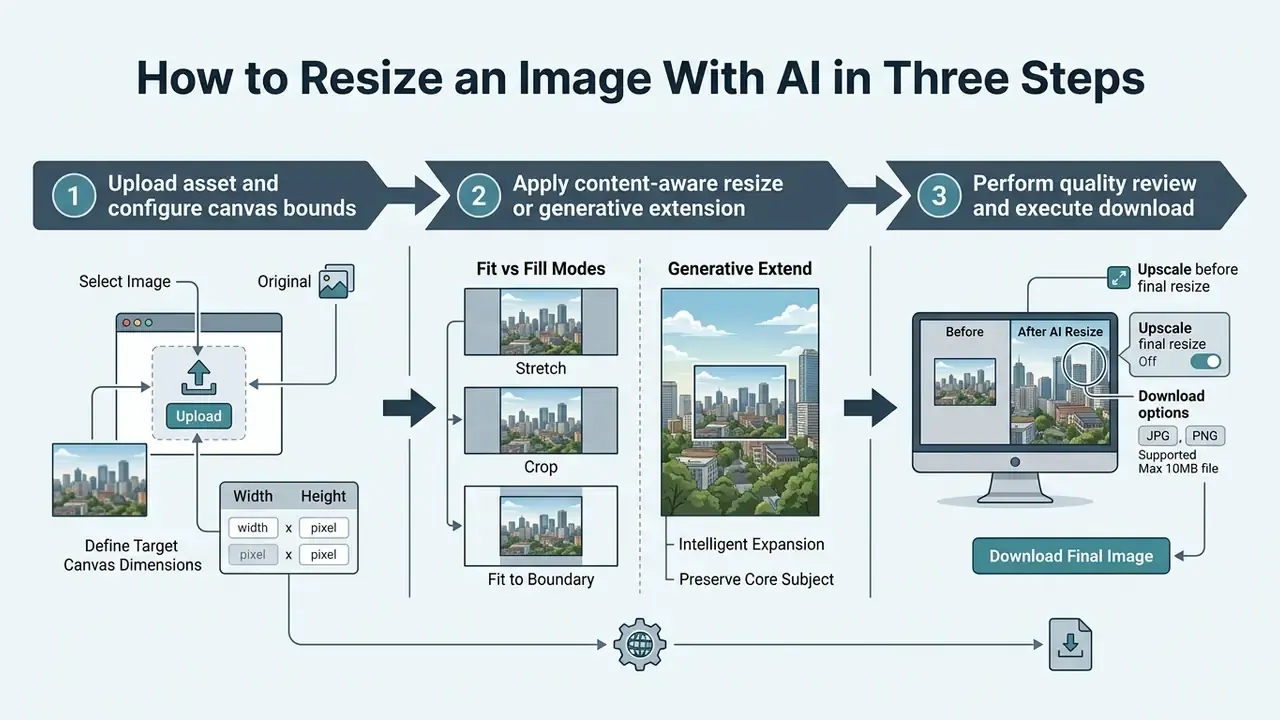This screenshot has height=720, width=1280.
Task: Click the "Intelligent Expansion" label
Action: click(x=751, y=544)
